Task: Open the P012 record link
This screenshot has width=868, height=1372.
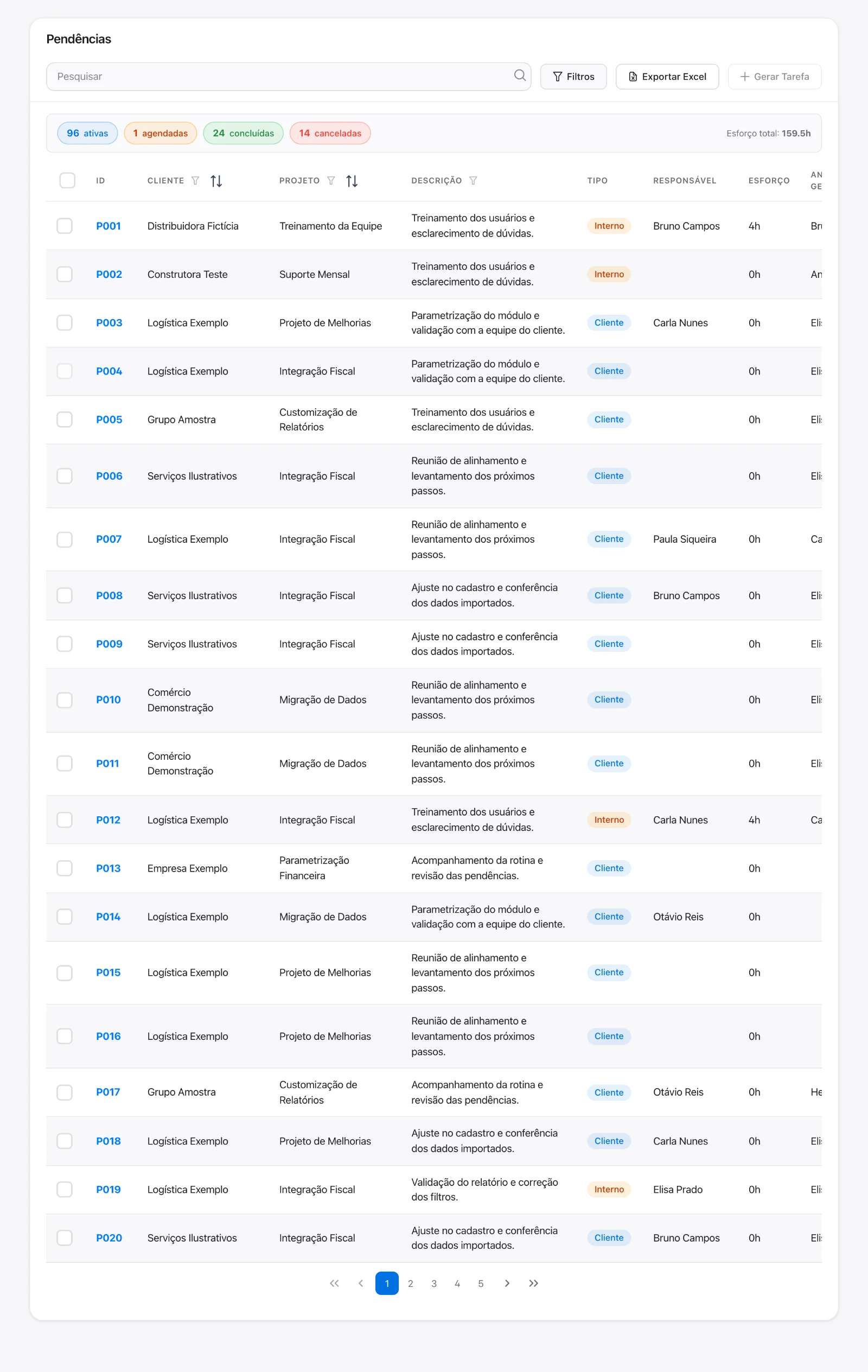Action: (108, 820)
